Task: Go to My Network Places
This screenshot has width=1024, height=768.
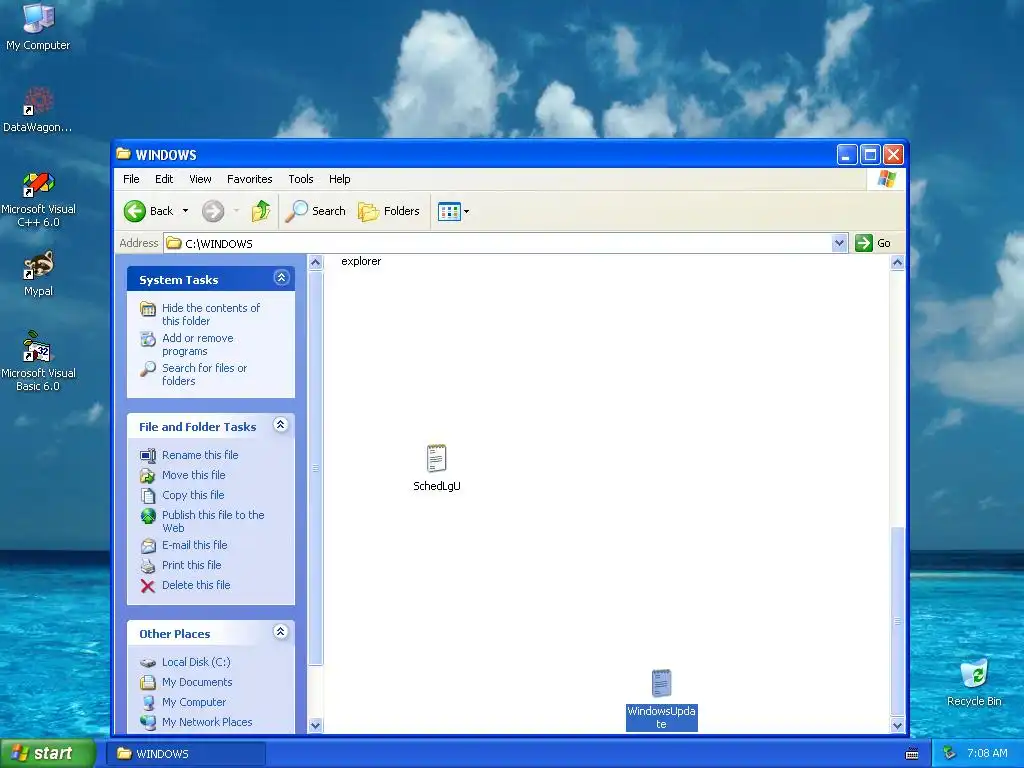Action: pos(207,722)
